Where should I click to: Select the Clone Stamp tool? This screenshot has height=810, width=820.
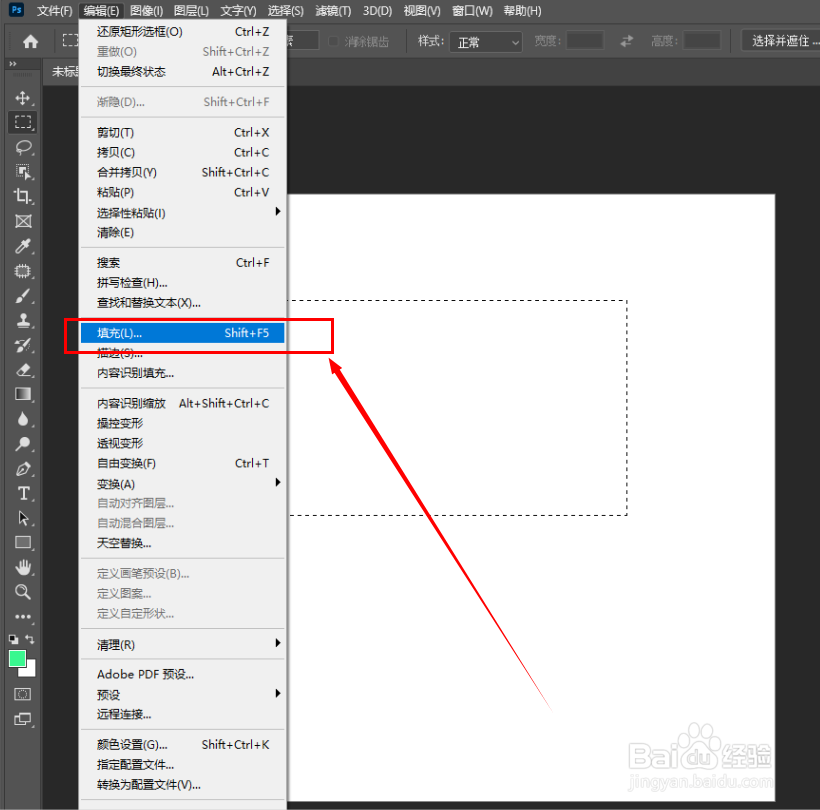coord(22,321)
